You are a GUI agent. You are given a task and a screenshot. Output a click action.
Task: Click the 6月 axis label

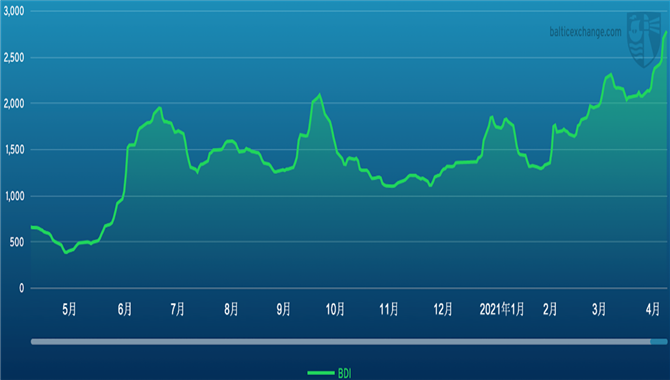(125, 309)
